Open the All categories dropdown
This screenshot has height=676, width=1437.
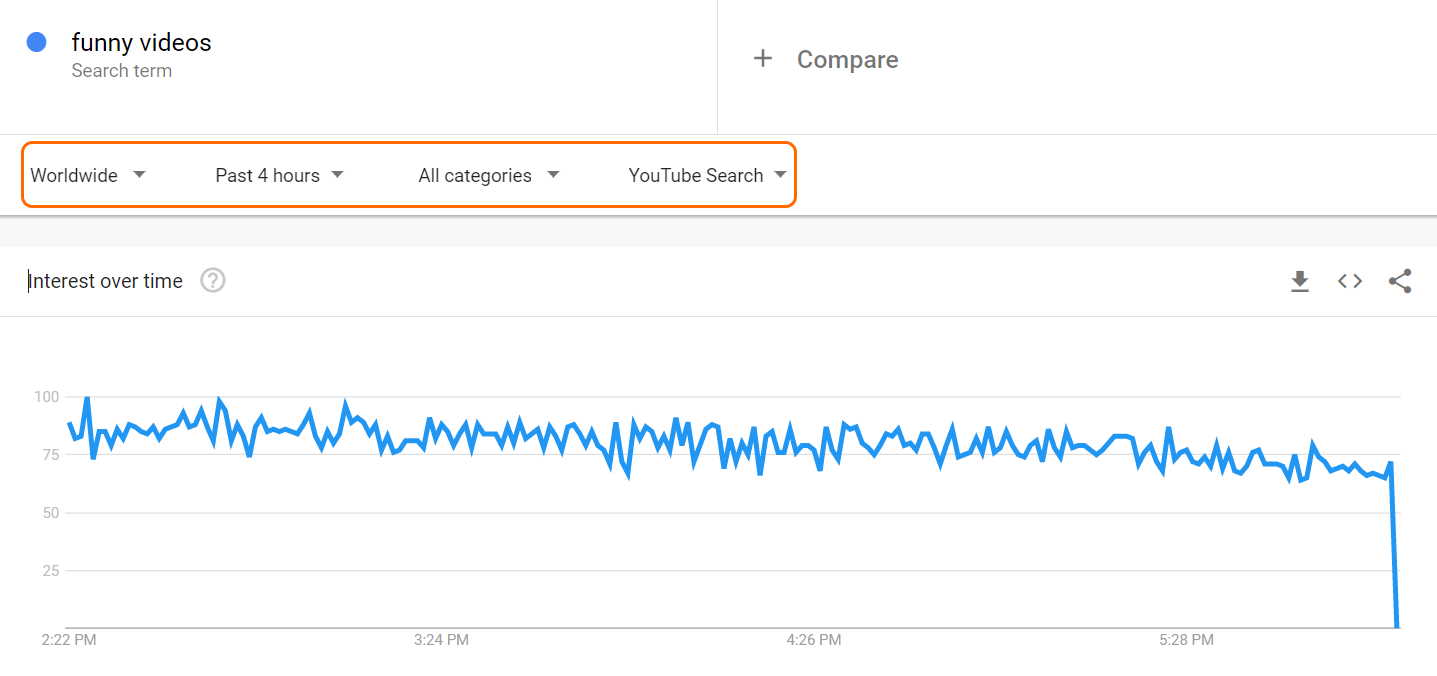489,175
